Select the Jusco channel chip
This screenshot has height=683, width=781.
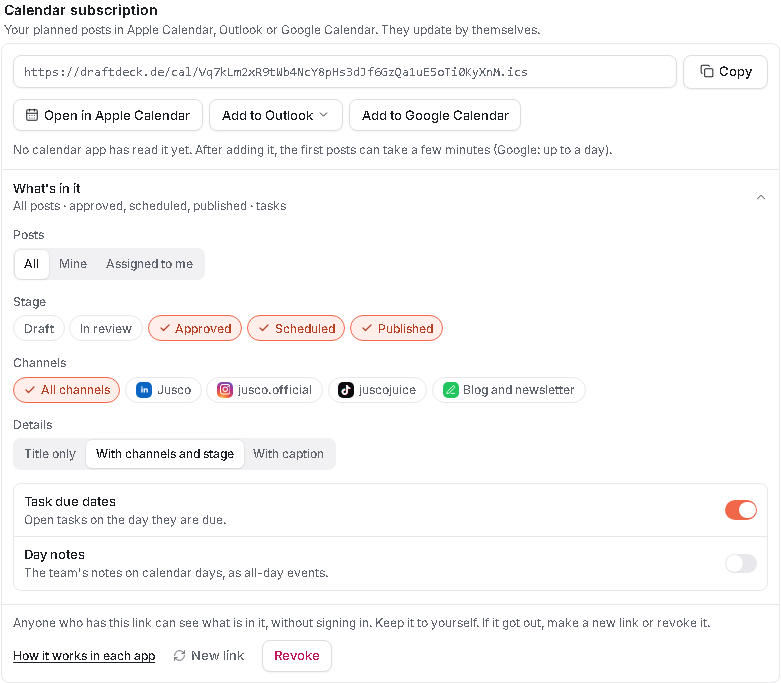point(163,390)
